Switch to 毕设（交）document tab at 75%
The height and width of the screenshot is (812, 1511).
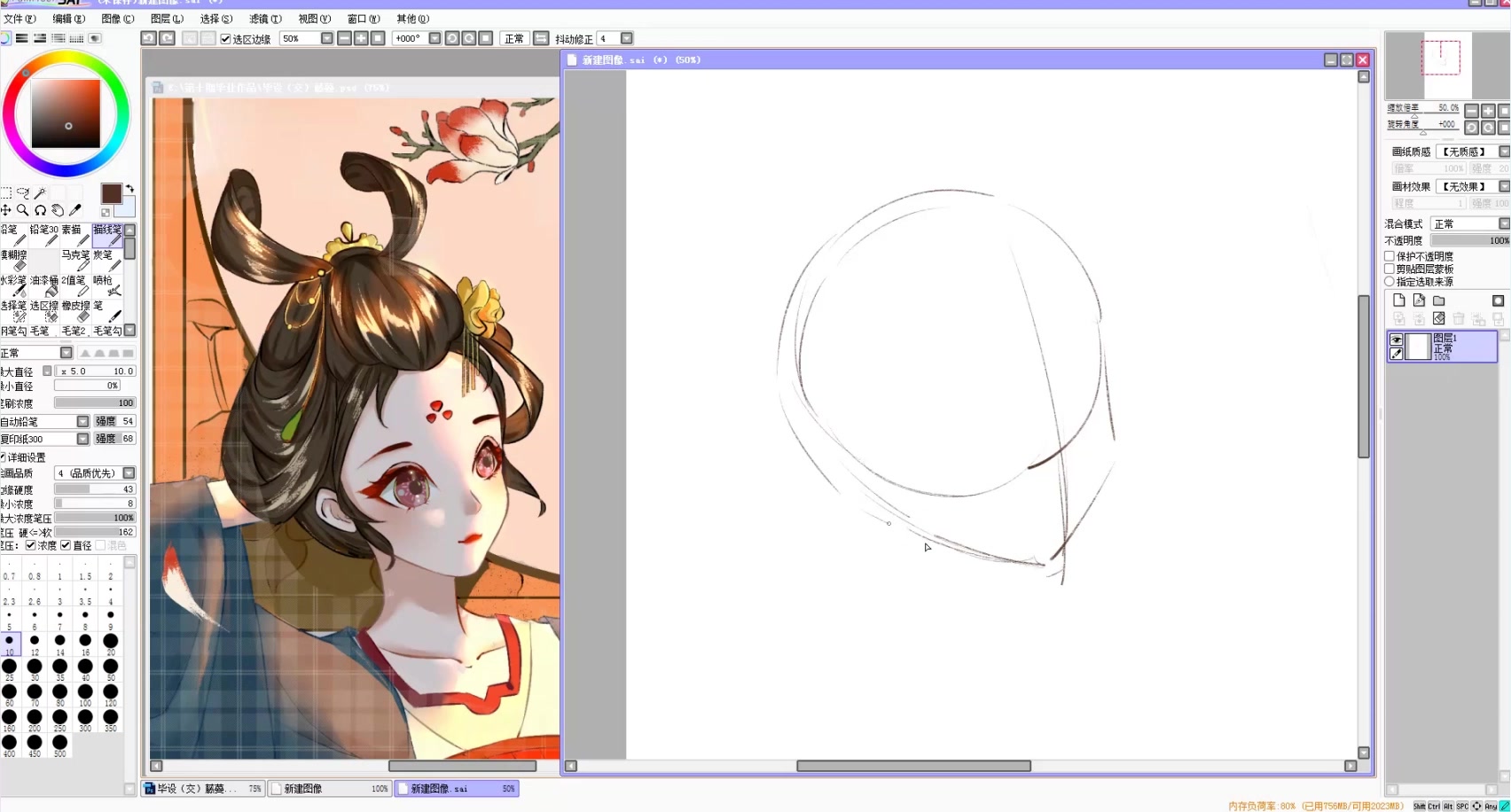point(203,788)
